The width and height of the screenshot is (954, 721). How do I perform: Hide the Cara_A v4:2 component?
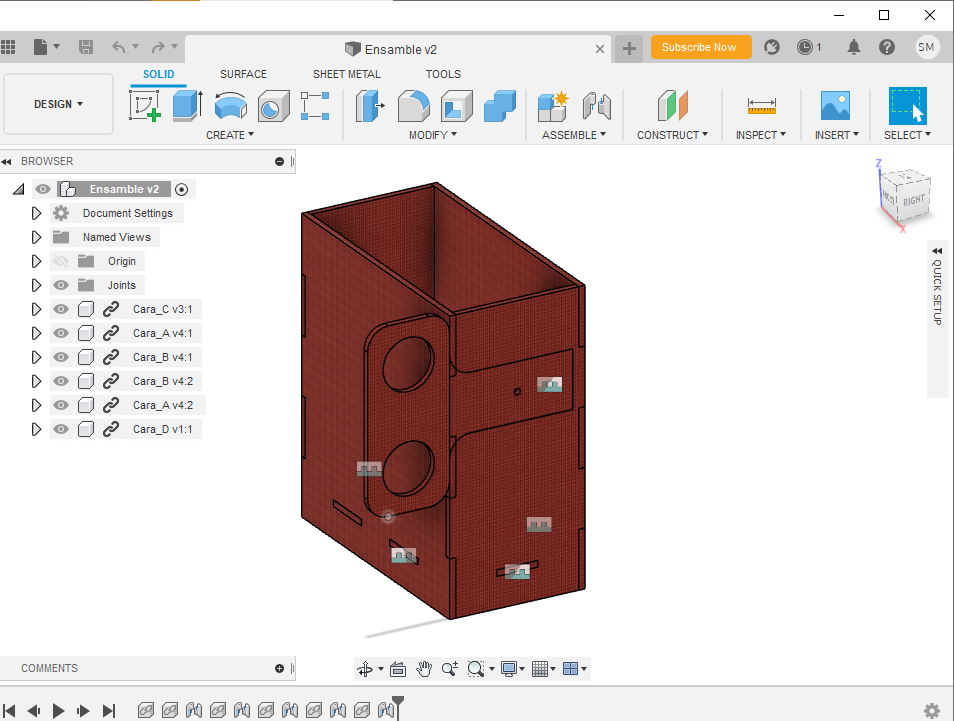tap(61, 405)
